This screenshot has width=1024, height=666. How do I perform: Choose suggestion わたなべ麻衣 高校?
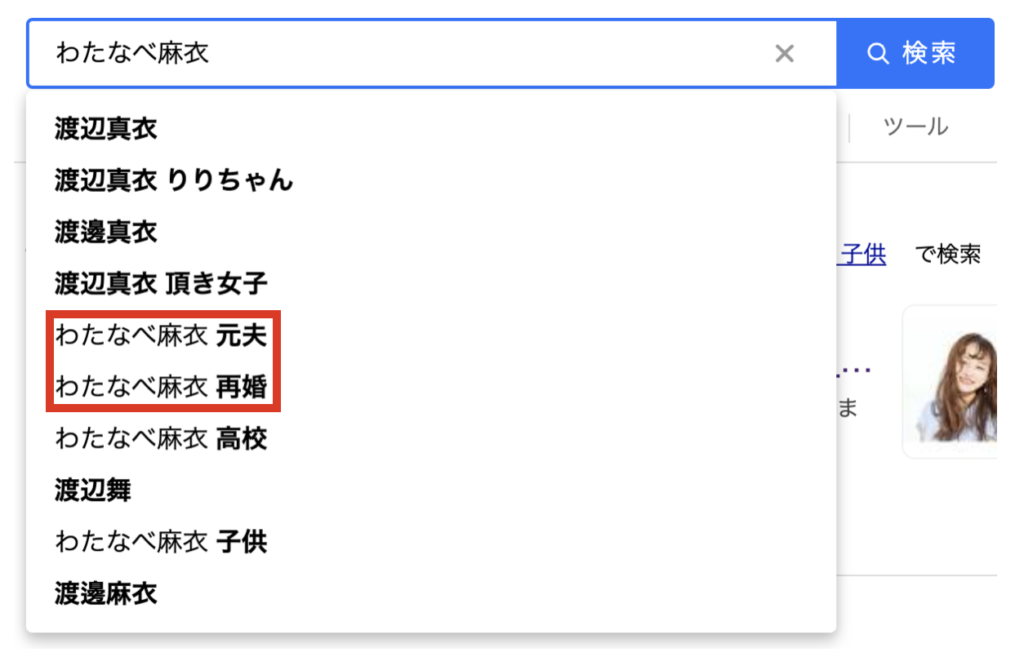(431, 438)
